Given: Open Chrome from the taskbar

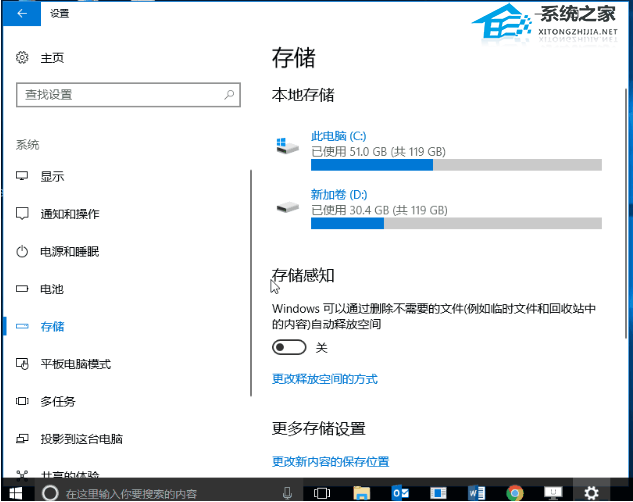Looking at the screenshot, I should tap(515, 493).
